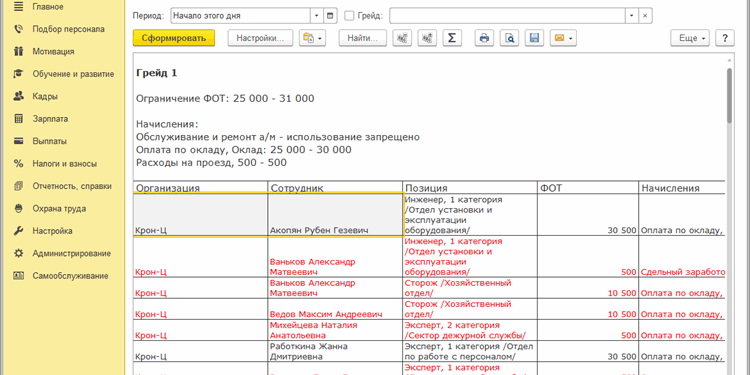Click the Грейд input field
Viewport: 750px width, 375px height.
coord(507,16)
